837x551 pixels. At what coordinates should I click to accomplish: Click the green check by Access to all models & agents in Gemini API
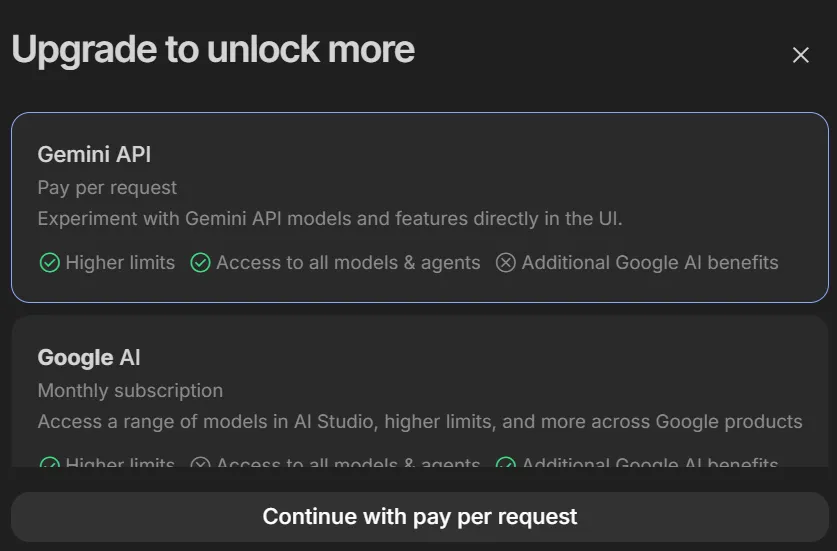tap(200, 263)
